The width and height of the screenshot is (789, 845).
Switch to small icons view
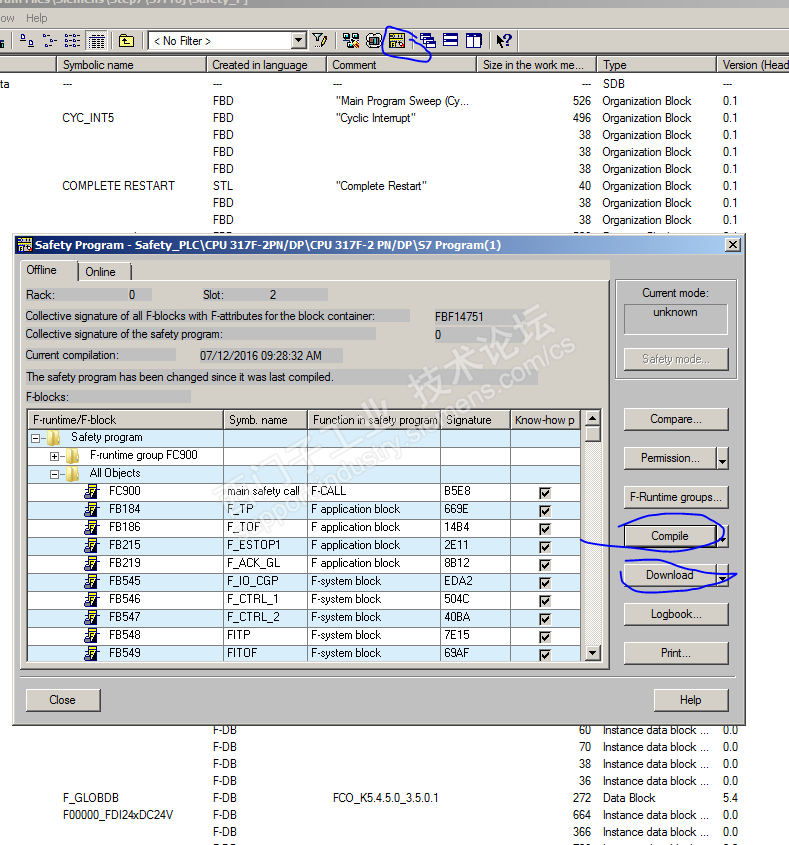[x=50, y=40]
